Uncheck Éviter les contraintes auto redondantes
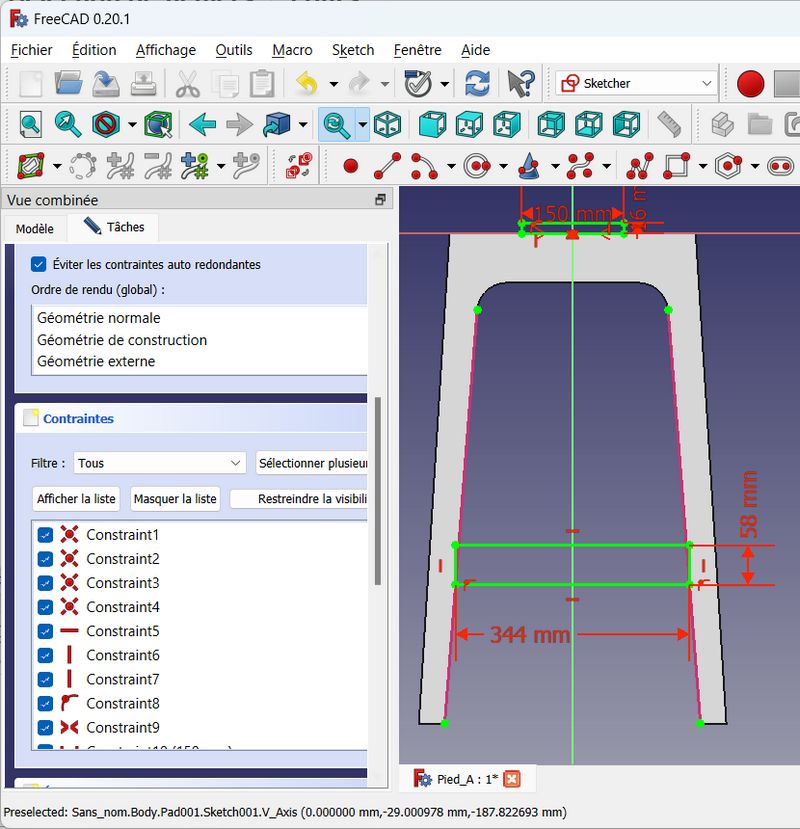Screen dimensions: 800x829 [x=39, y=264]
